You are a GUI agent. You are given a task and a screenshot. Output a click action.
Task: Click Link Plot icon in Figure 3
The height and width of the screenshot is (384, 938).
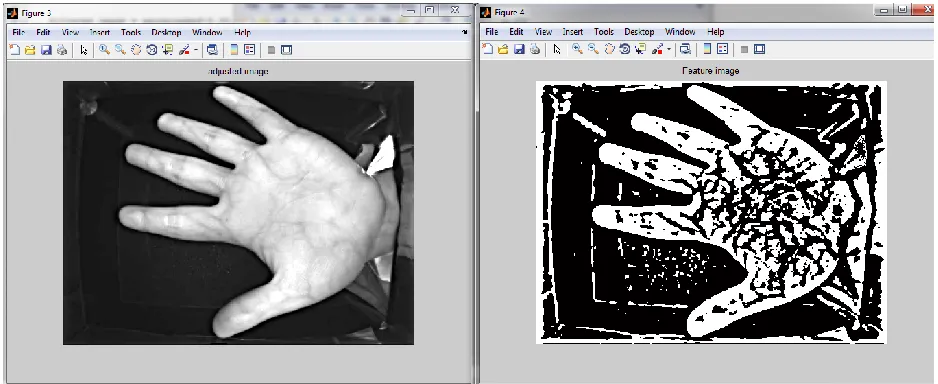click(212, 50)
